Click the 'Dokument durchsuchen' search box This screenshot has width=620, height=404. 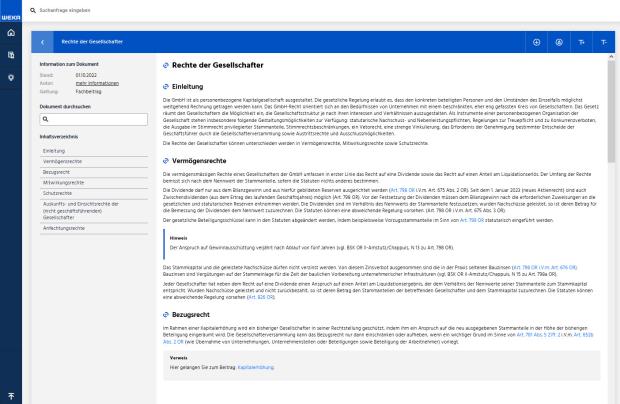click(92, 118)
